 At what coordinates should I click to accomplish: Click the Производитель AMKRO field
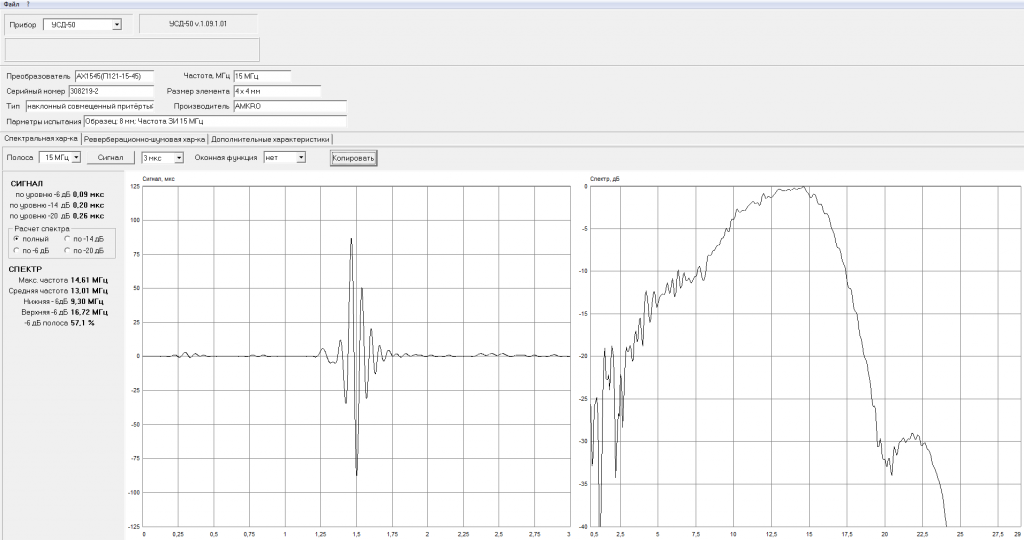coord(290,106)
